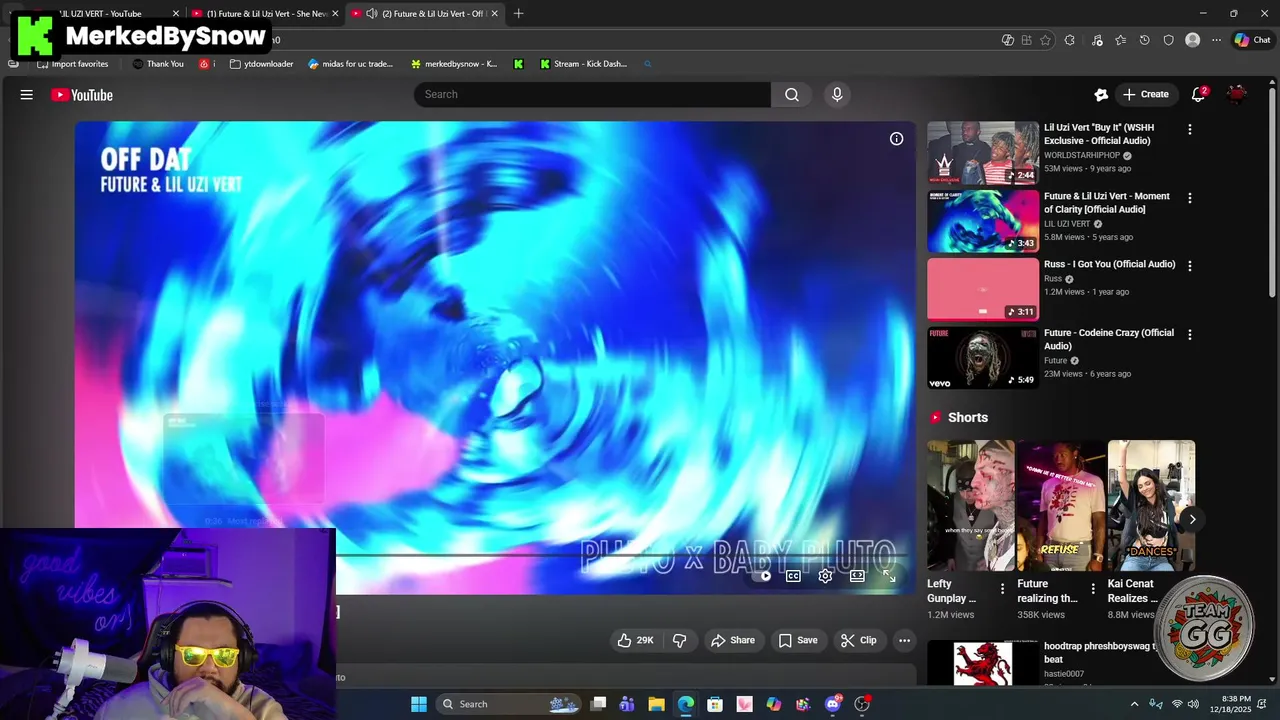1280x720 pixels.
Task: Switch player to theater mode
Action: click(x=857, y=576)
